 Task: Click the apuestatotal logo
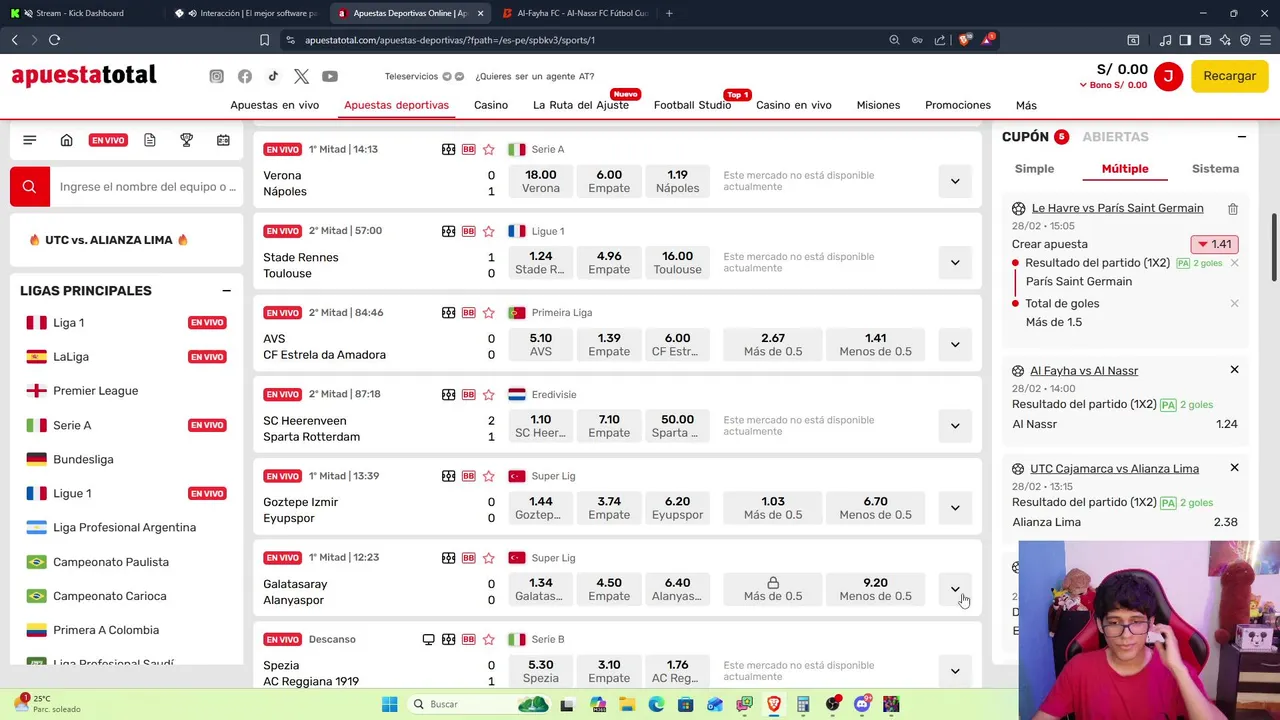(x=84, y=76)
